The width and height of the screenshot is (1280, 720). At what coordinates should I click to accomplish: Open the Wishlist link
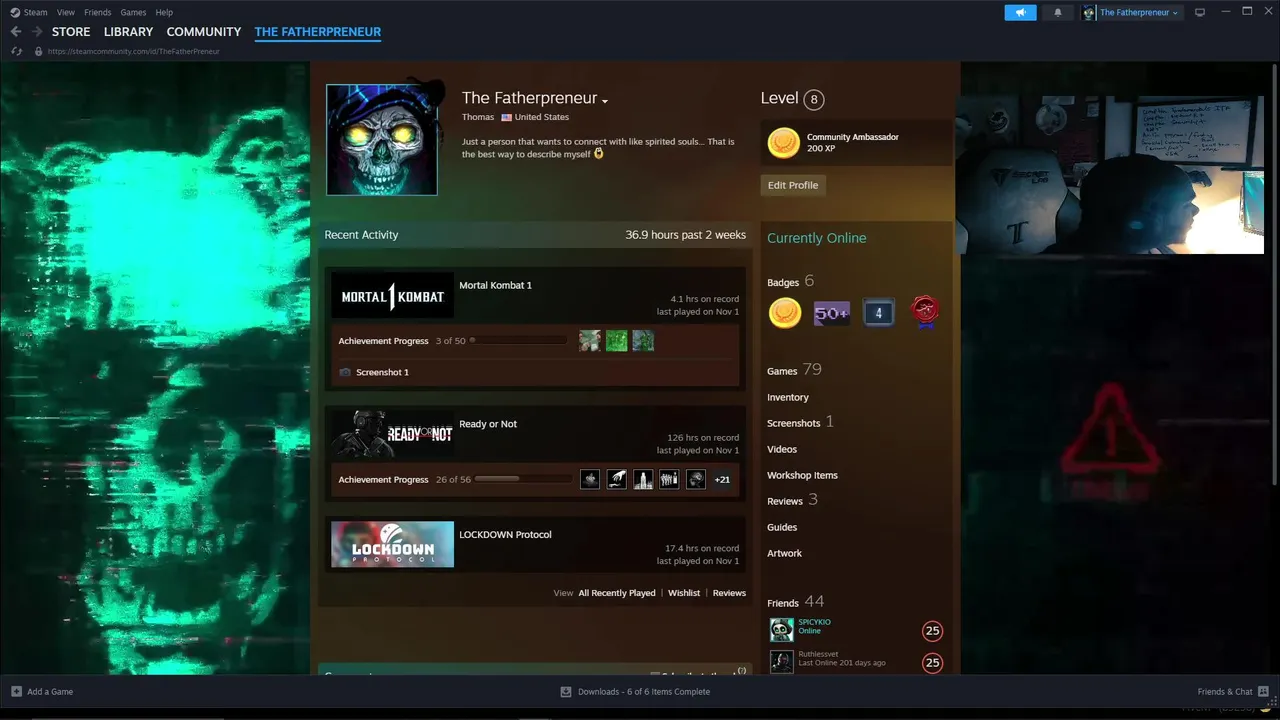pos(684,593)
